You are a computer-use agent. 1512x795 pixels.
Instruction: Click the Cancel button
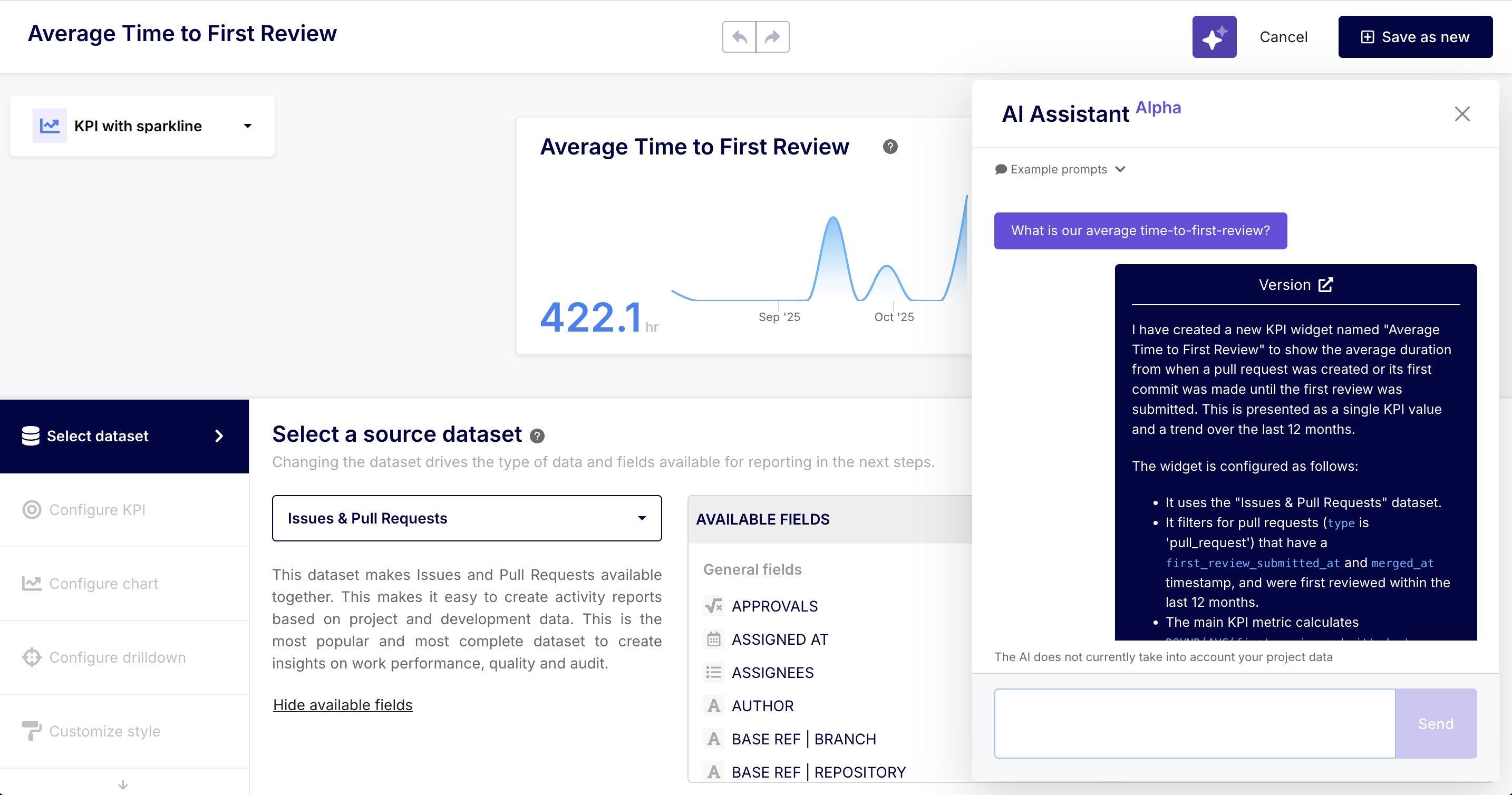1283,37
